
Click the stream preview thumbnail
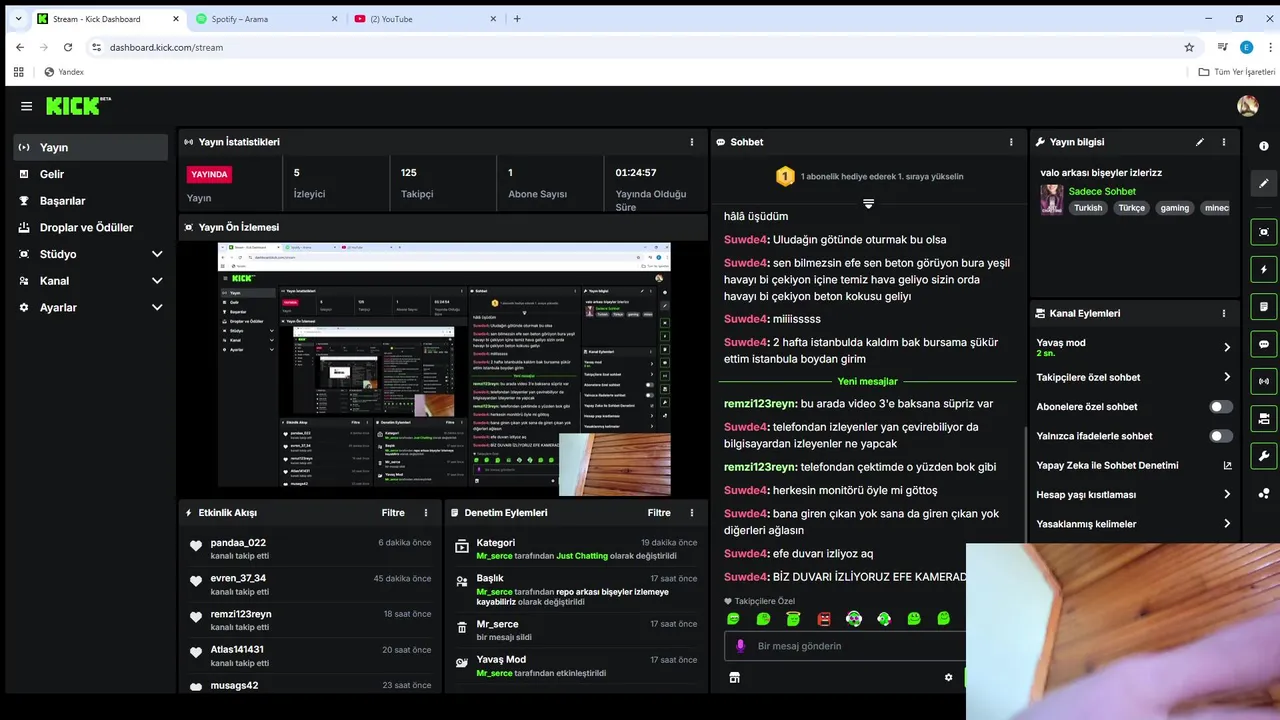point(444,369)
